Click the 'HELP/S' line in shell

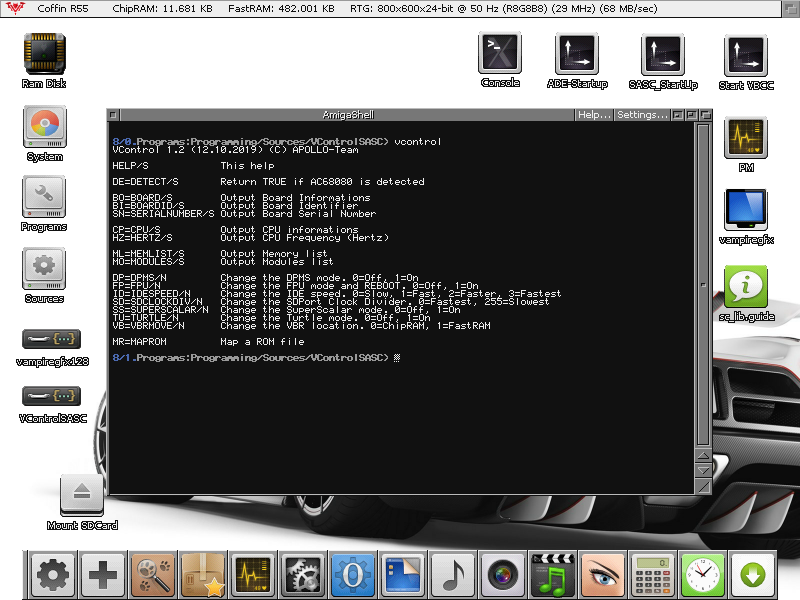pos(193,166)
